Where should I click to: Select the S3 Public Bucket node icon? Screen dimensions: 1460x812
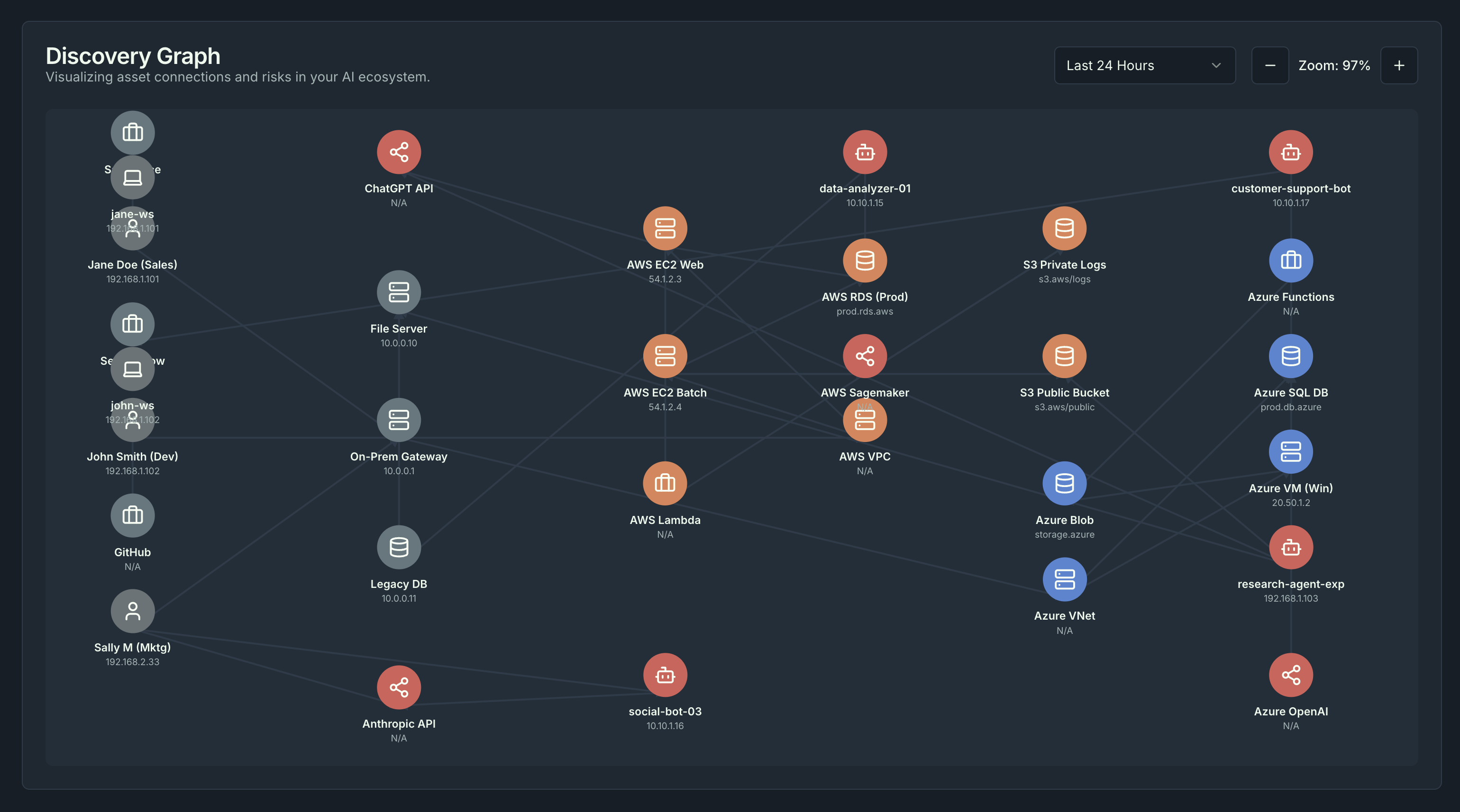(1064, 356)
